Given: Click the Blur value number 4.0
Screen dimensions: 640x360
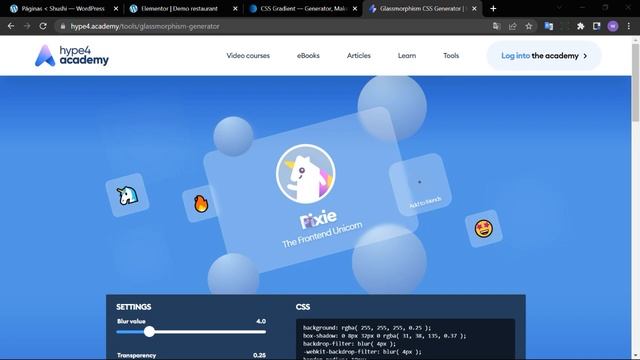Looking at the screenshot, I should [261, 321].
